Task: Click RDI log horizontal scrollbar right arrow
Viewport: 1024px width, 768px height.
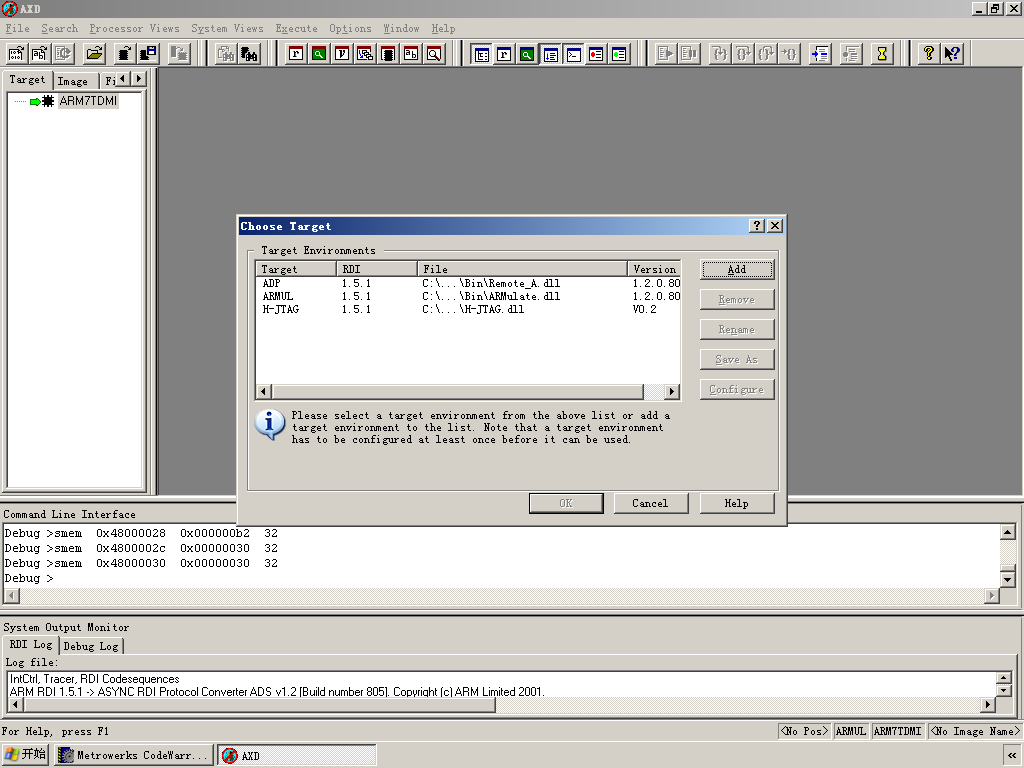Action: (x=987, y=705)
